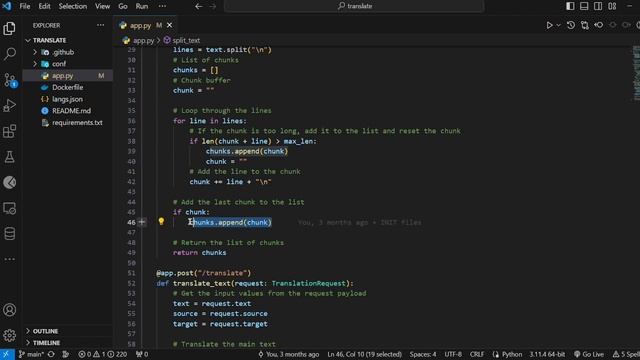
Task: Collapse the TRANSLATE folder section
Action: (x=67, y=40)
